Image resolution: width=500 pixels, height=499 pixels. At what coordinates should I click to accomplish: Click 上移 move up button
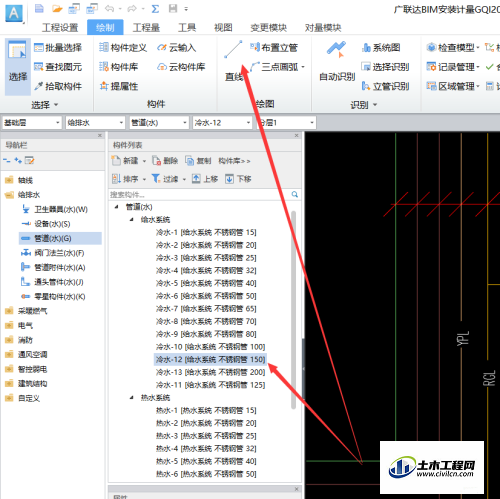pos(205,179)
